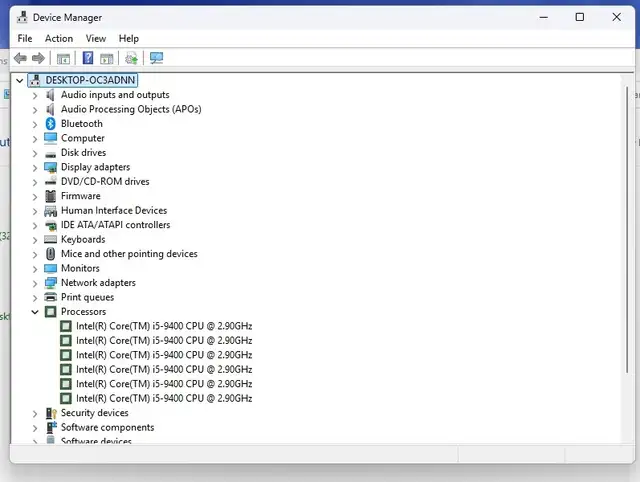Expand the Disk drives node
This screenshot has width=640, height=482.
pyautogui.click(x=35, y=153)
